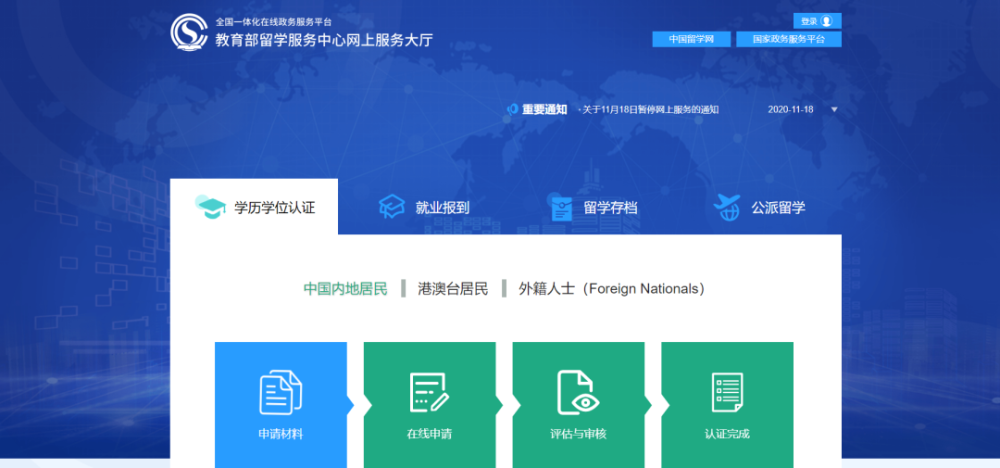The width and height of the screenshot is (1000, 468).
Task: Click the graduation cap icon for 学历学位认证
Action: coord(210,207)
